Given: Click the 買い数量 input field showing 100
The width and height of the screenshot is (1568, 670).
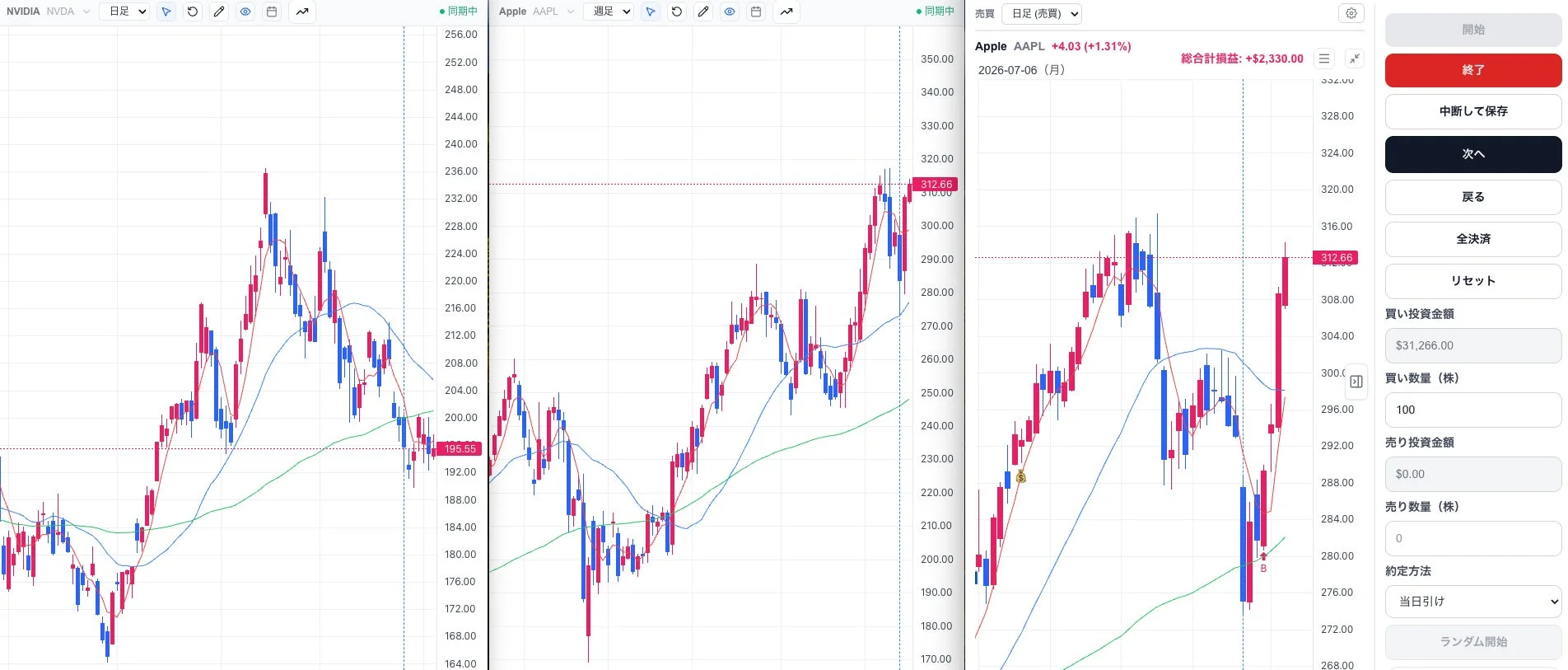Looking at the screenshot, I should point(1473,410).
